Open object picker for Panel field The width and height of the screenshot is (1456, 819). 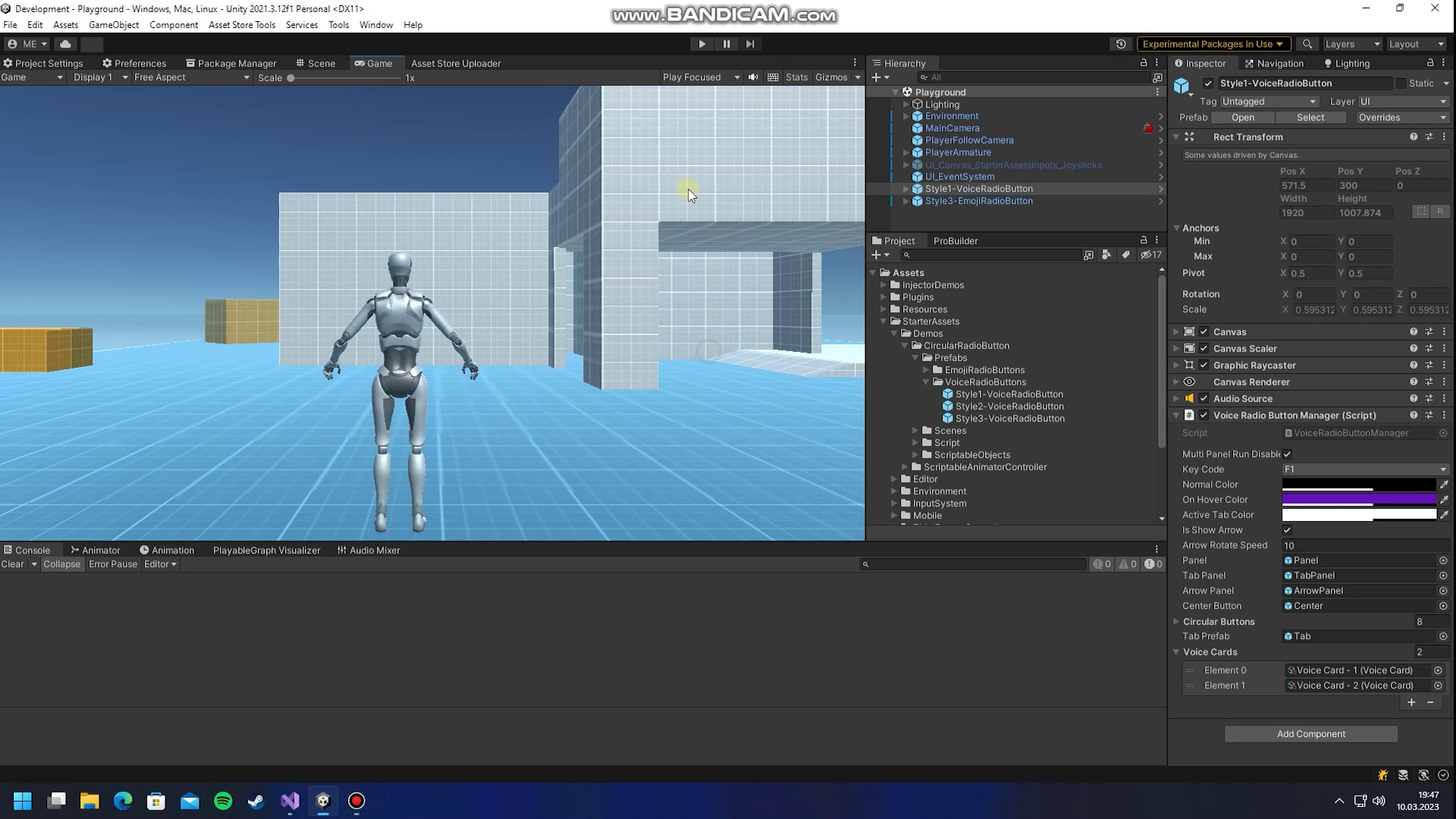(x=1443, y=560)
